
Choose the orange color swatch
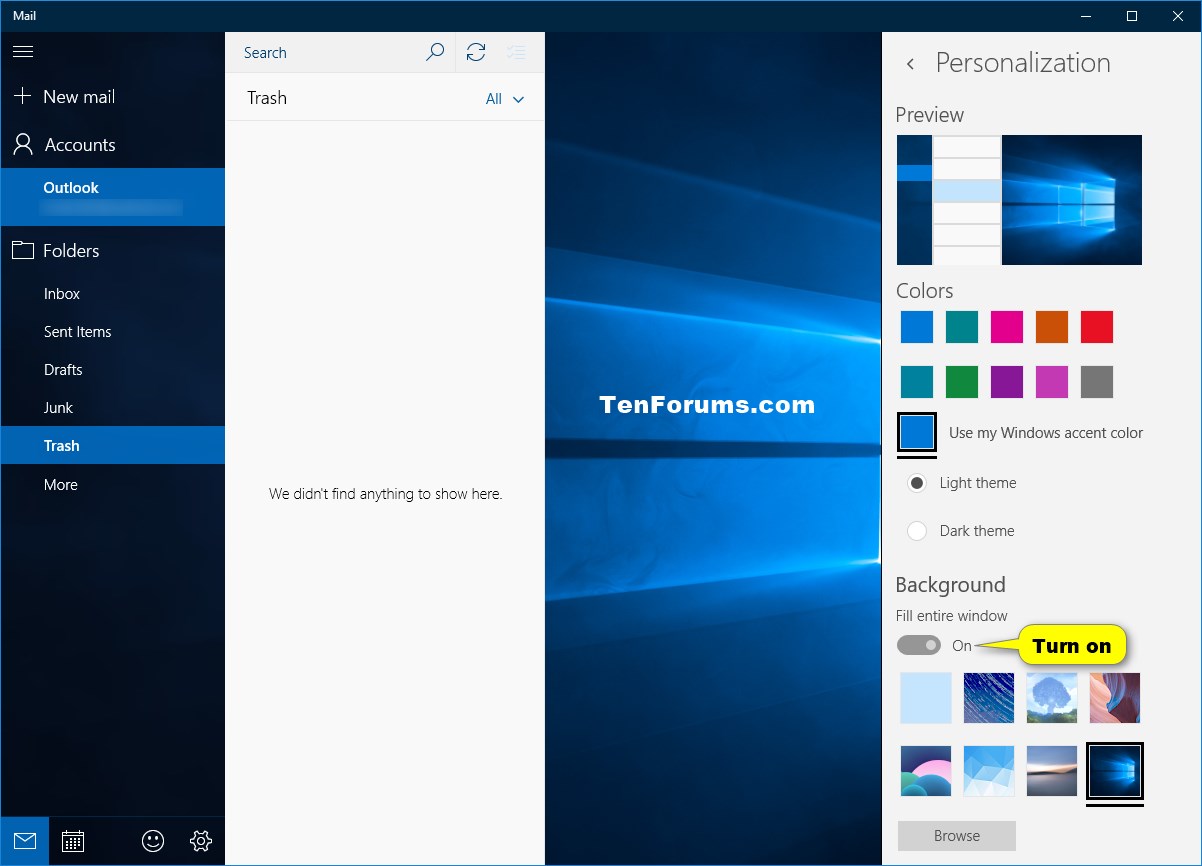(1052, 327)
